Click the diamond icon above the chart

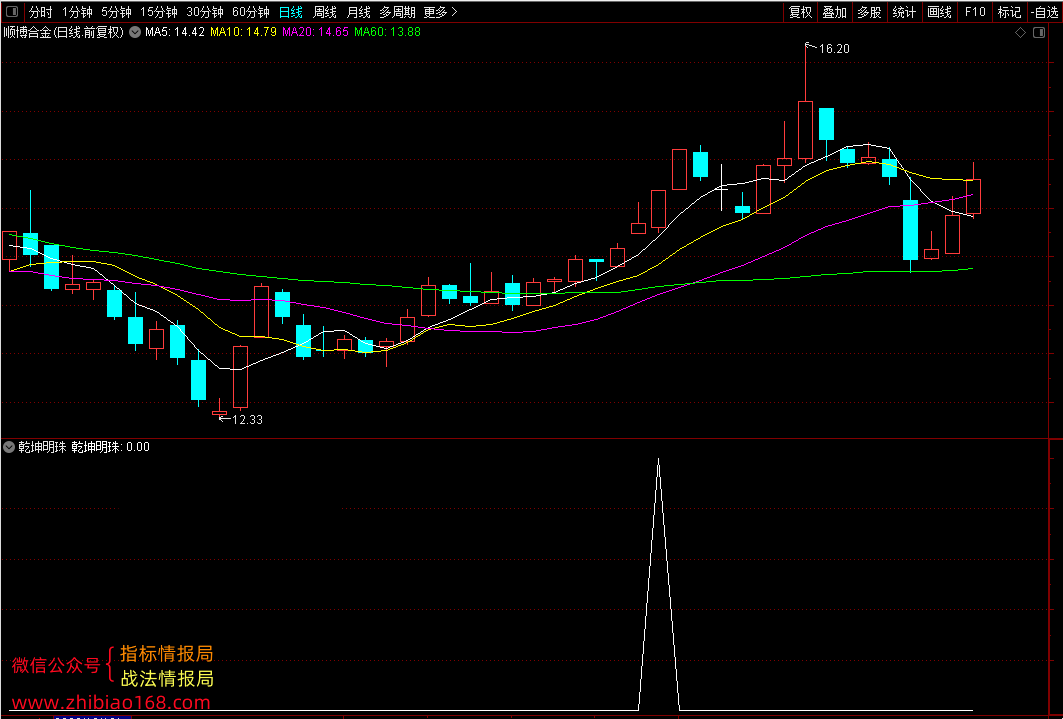click(1020, 33)
